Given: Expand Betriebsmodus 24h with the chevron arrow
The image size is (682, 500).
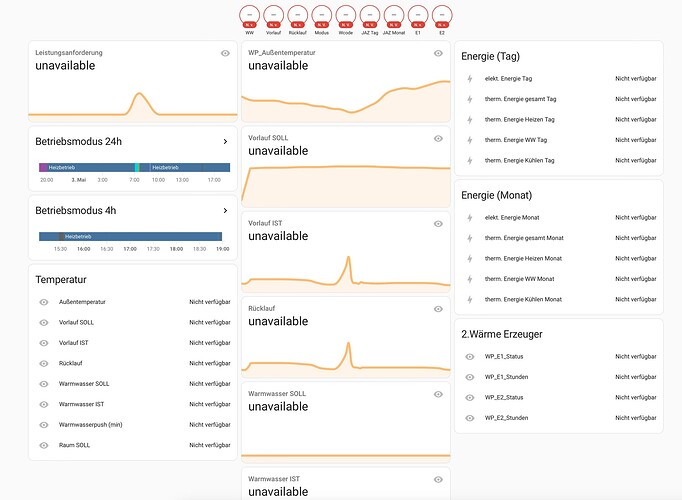Looking at the screenshot, I should 225,142.
